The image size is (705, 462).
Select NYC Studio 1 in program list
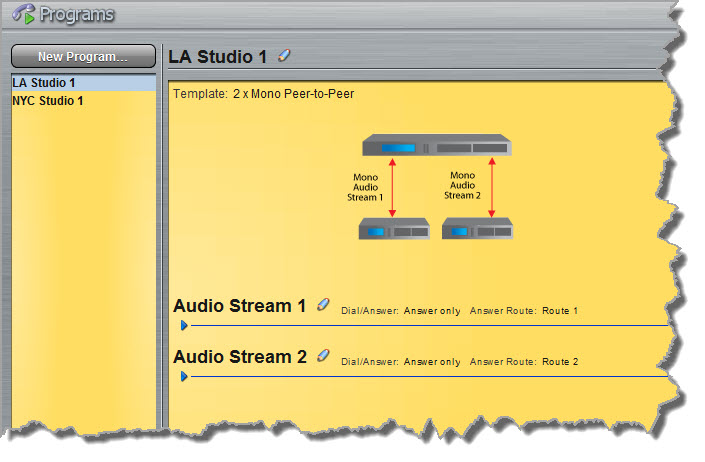48,101
